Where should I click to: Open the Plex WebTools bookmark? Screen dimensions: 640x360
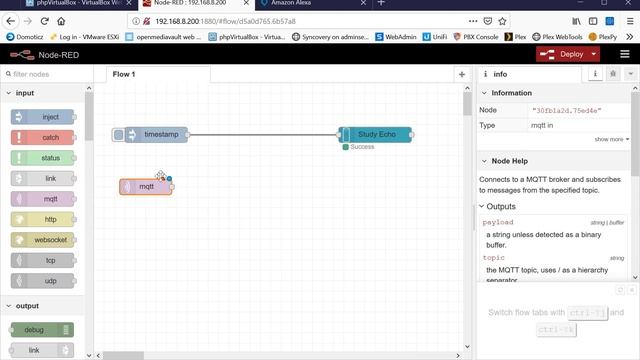[x=558, y=37]
